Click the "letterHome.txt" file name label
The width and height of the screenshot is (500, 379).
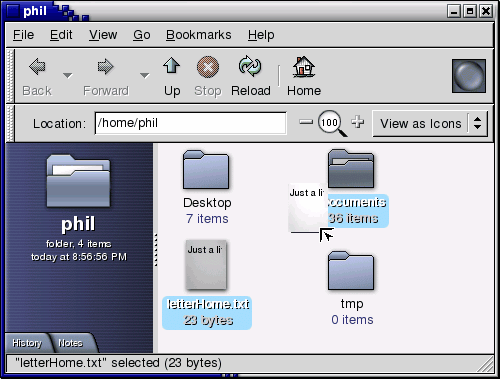click(208, 304)
